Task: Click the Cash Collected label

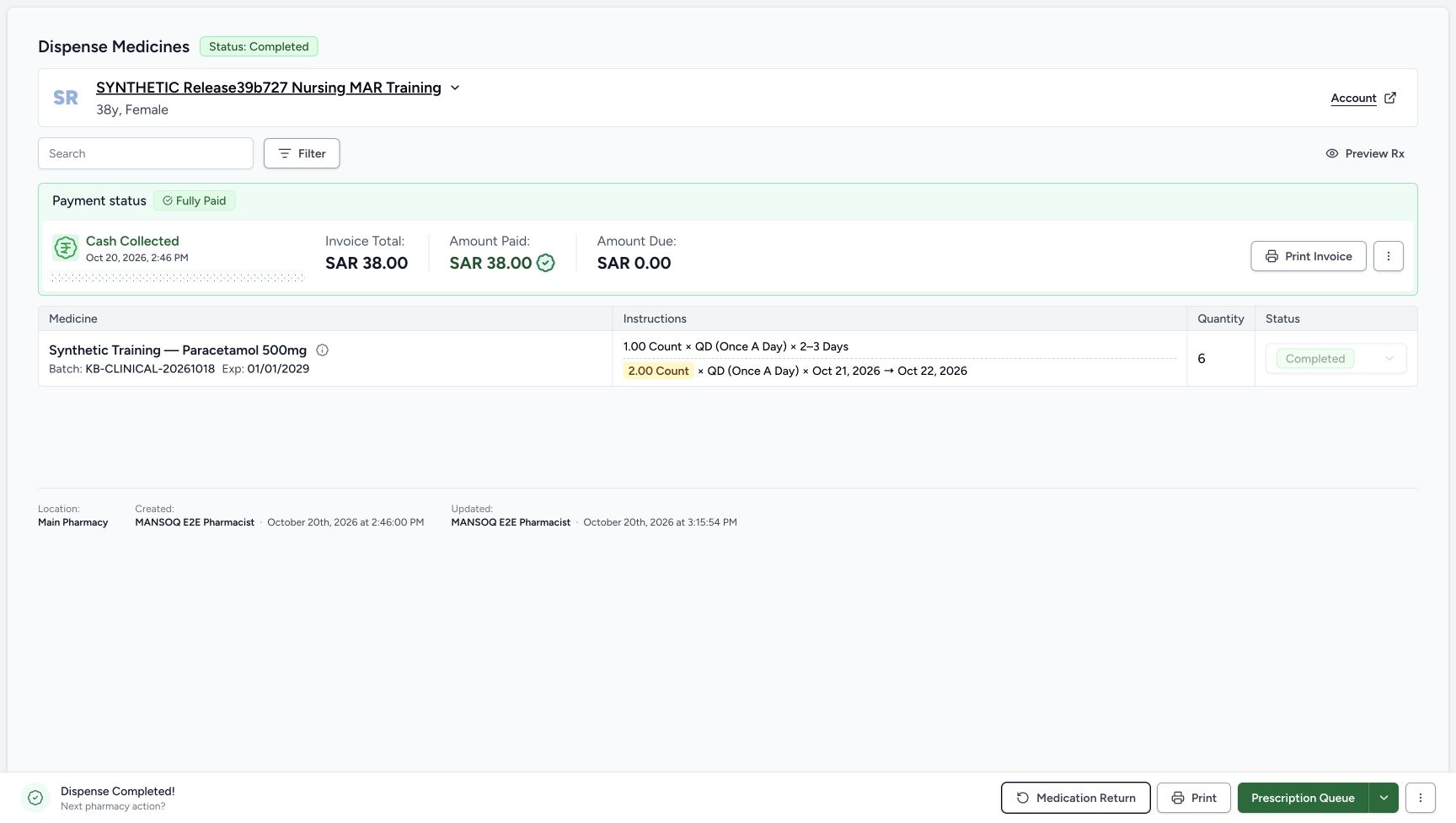Action: point(132,241)
